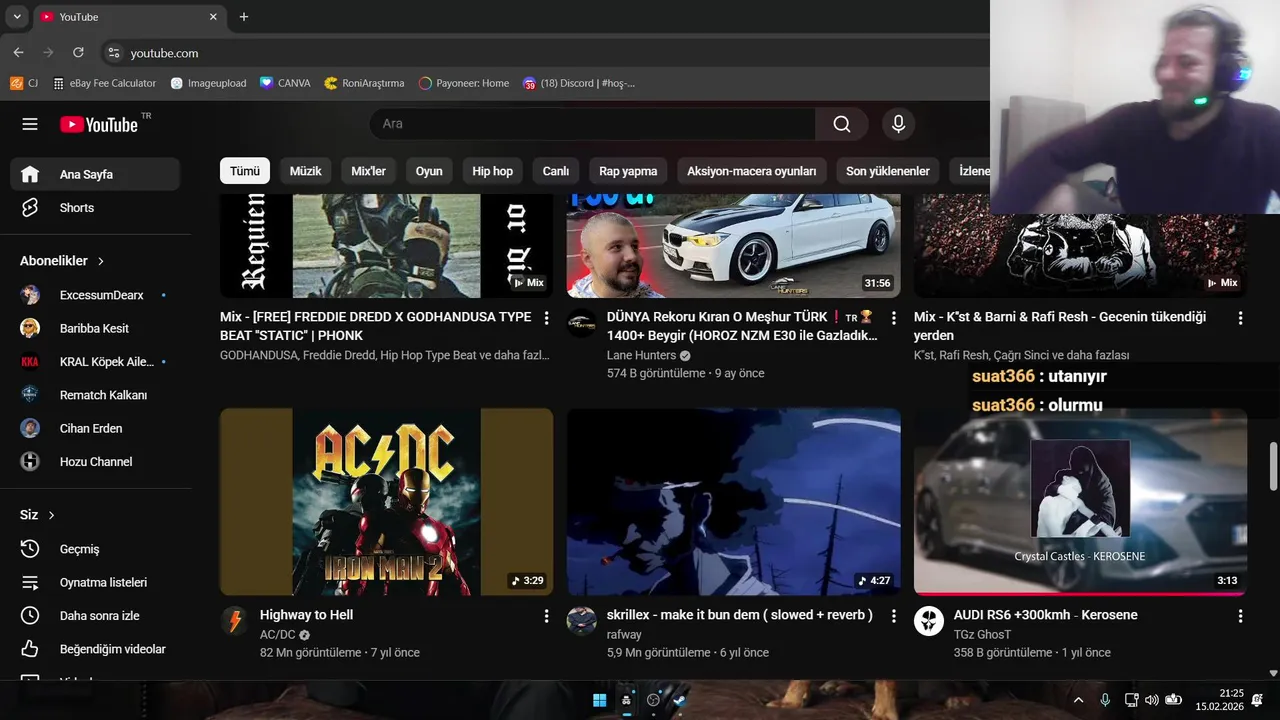Image resolution: width=1280 pixels, height=720 pixels.
Task: Open Hozu Channel subscription
Action: pyautogui.click(x=95, y=462)
